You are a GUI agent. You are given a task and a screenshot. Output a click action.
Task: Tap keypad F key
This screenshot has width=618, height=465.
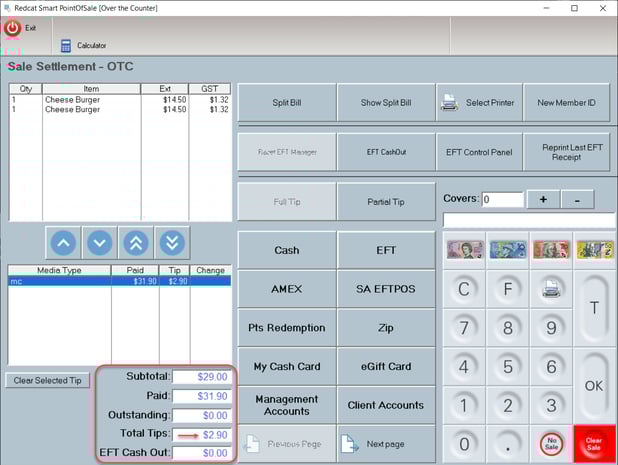[x=508, y=289]
